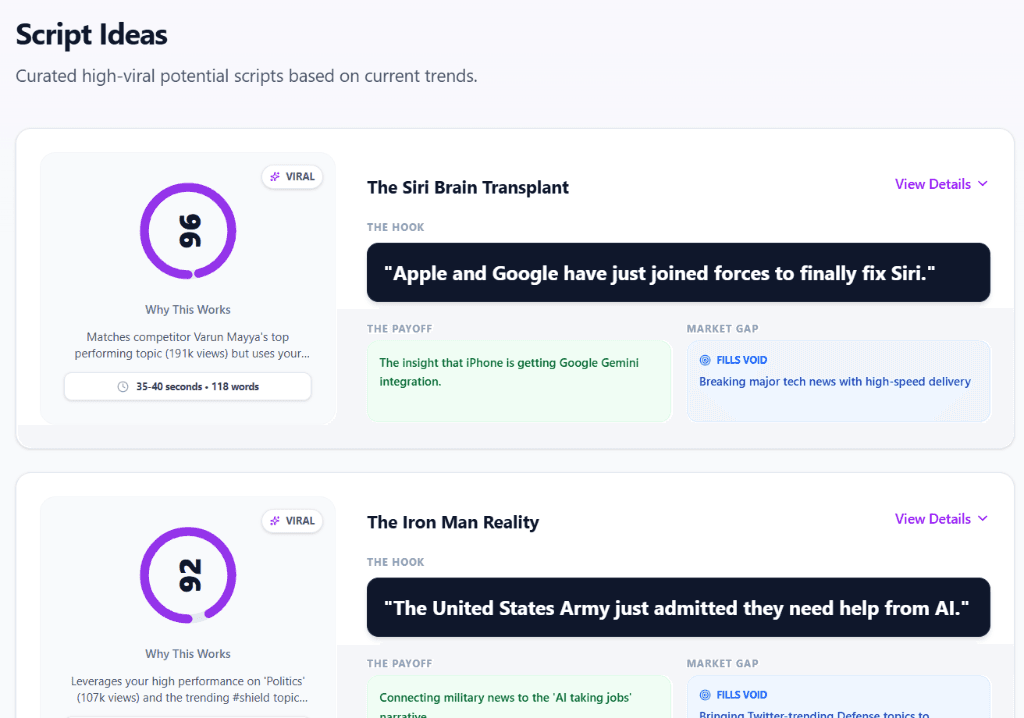This screenshot has width=1024, height=718.
Task: Click the 92 viral score ring
Action: [188, 574]
